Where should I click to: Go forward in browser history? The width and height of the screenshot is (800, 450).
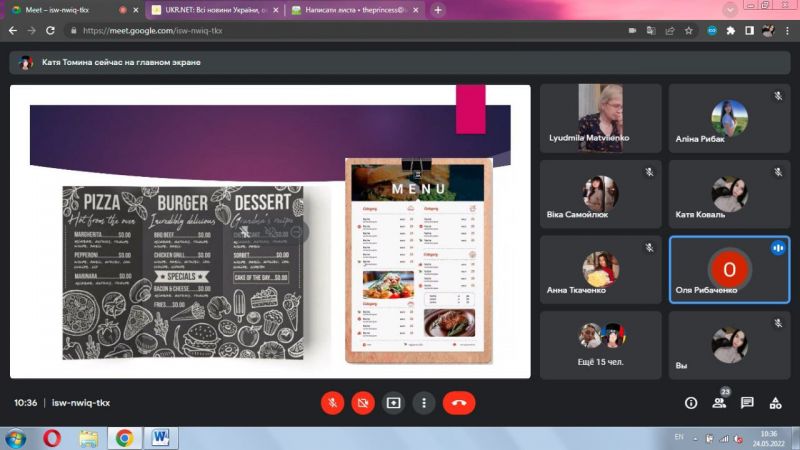tap(32, 31)
